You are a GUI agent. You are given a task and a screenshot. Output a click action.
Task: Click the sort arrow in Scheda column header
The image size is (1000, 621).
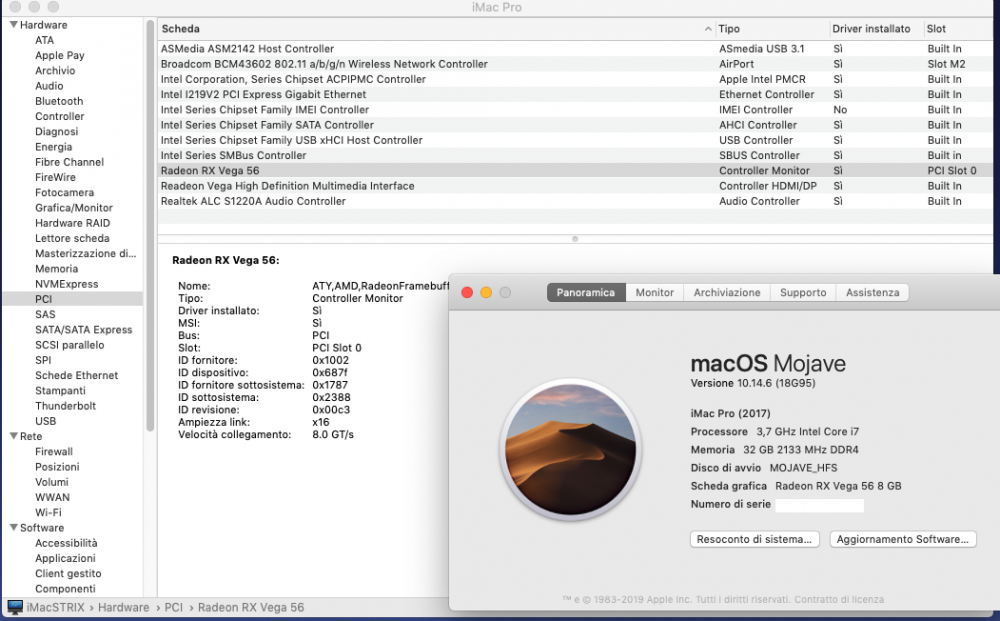(708, 29)
